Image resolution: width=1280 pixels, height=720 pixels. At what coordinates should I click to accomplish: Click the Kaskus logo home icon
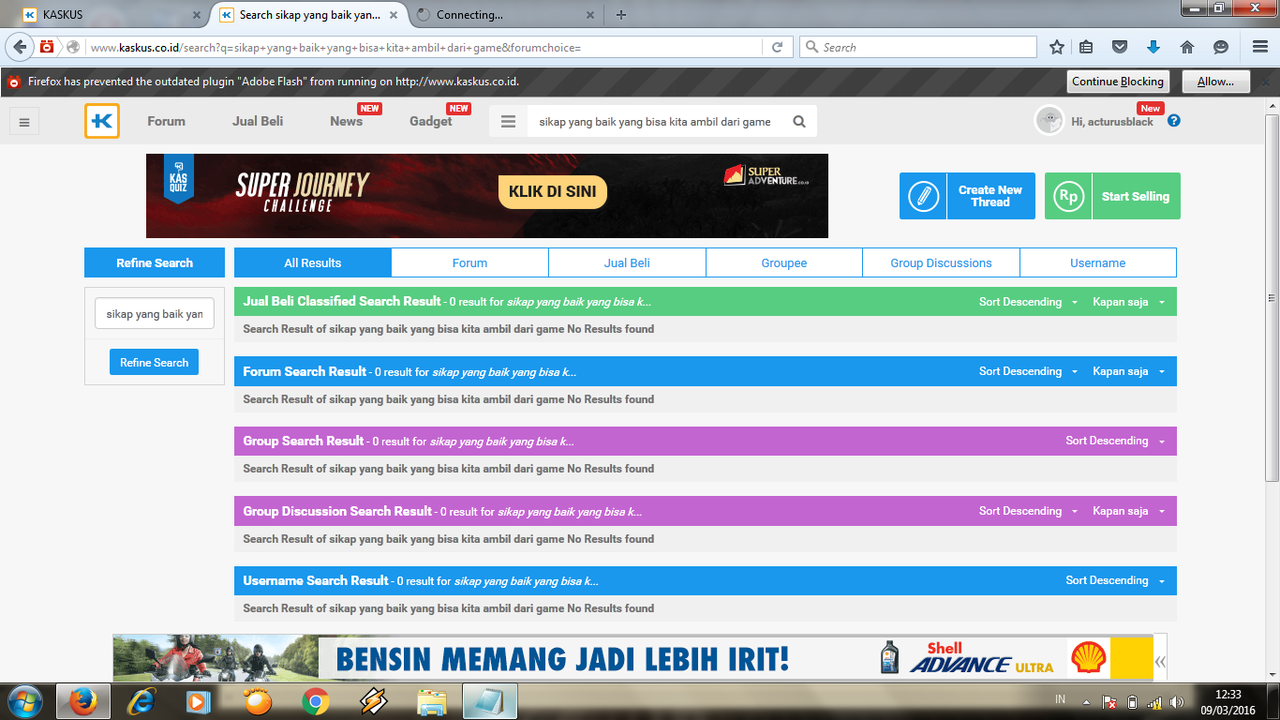coord(102,121)
